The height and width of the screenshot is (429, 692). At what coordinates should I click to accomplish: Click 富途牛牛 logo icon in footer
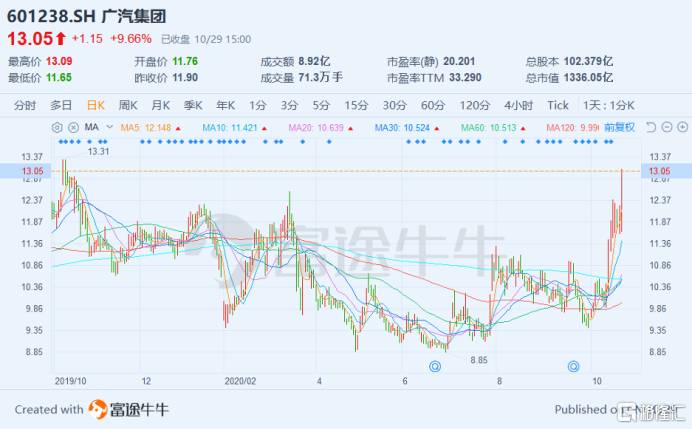[98, 409]
